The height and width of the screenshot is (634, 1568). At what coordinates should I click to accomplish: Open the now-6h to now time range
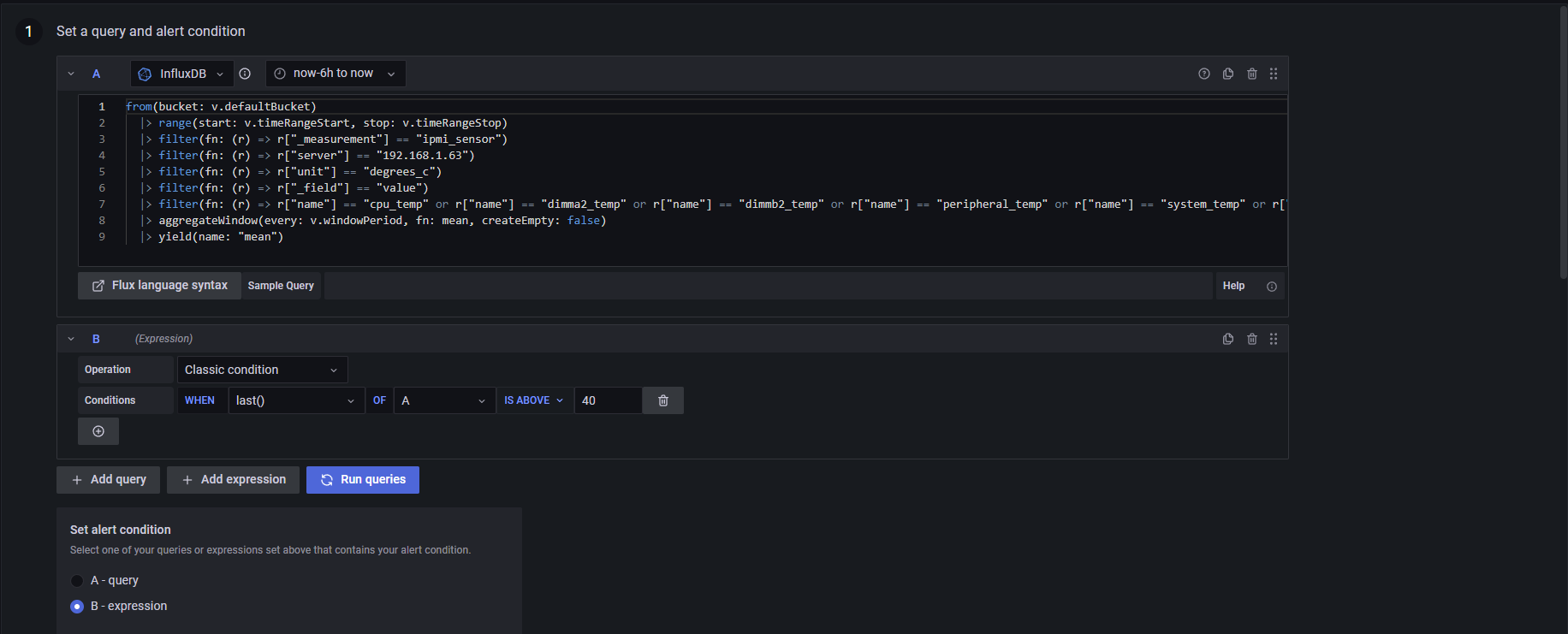coord(336,74)
